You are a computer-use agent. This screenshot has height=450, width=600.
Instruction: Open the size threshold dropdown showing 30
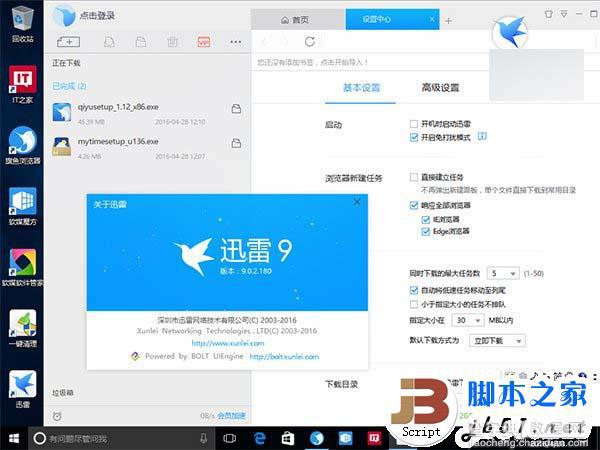[468, 320]
